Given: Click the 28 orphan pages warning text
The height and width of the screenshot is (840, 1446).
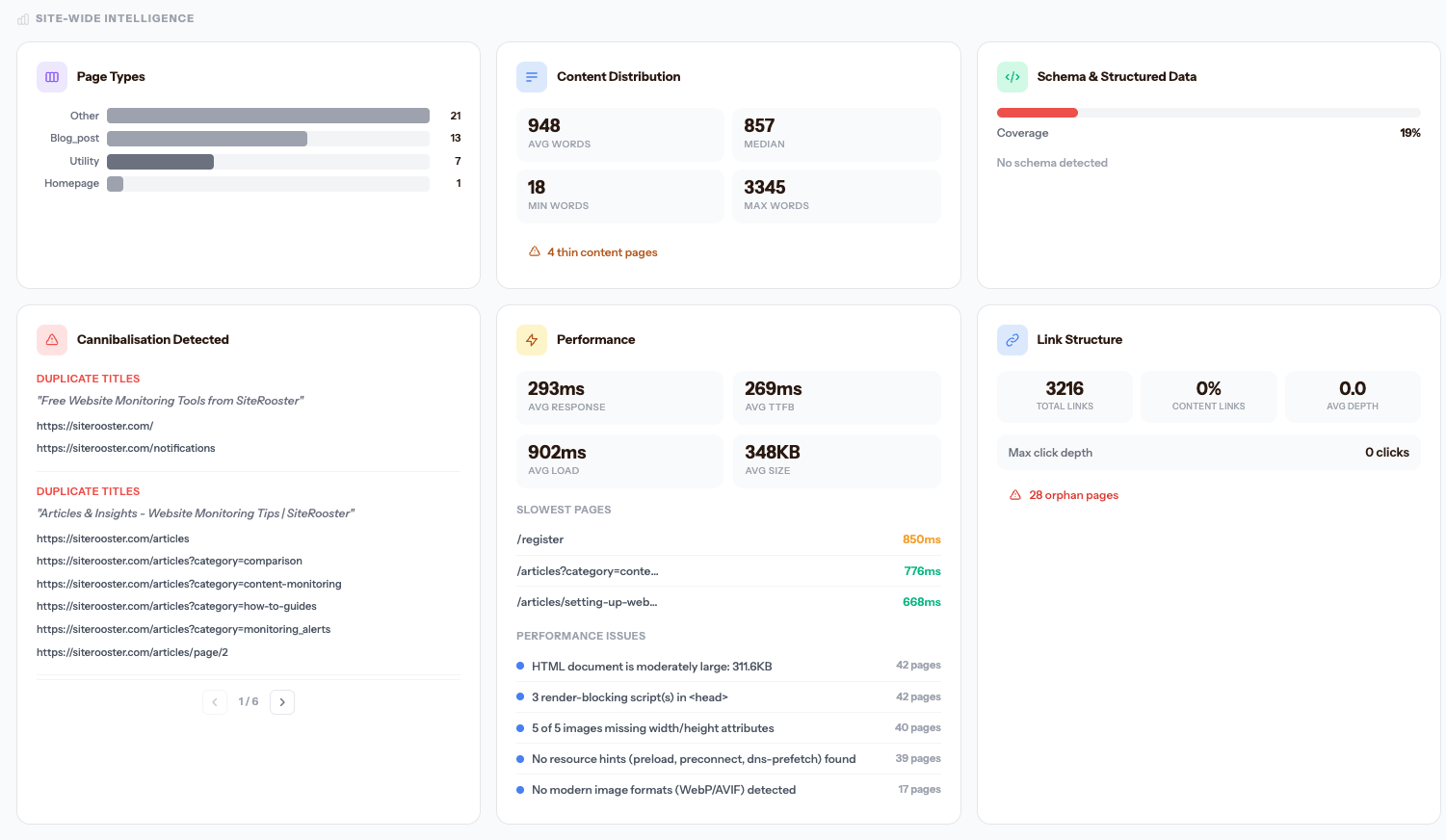Looking at the screenshot, I should point(1073,494).
